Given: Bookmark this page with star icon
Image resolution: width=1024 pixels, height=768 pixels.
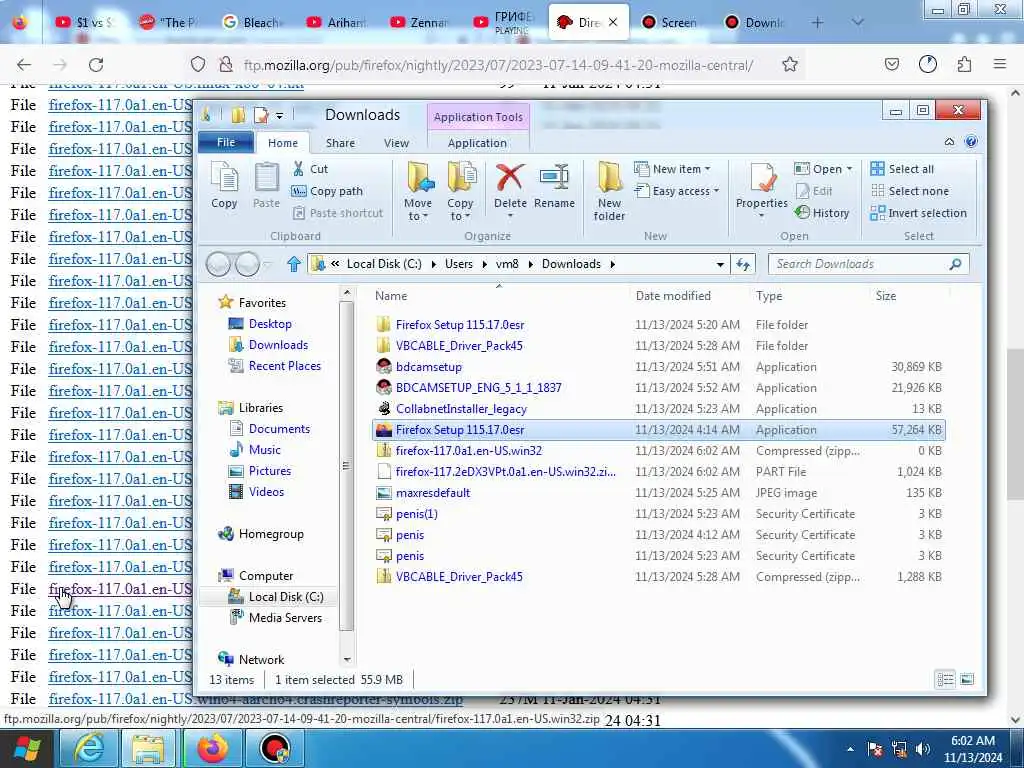Looking at the screenshot, I should click(790, 65).
